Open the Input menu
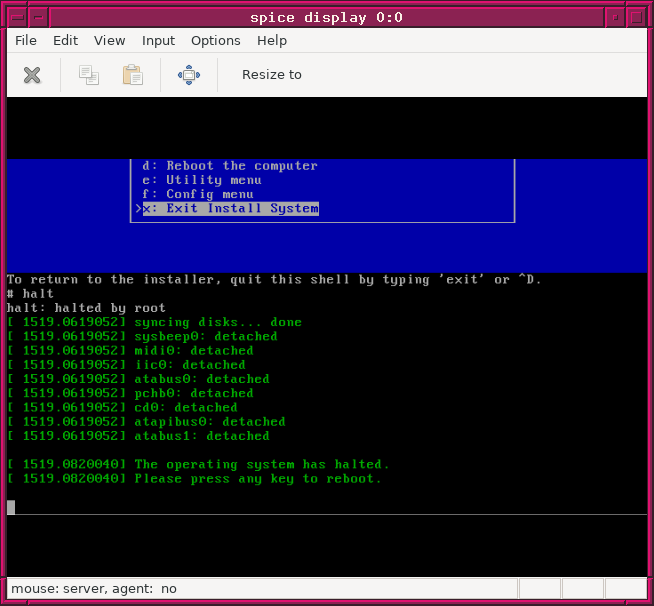This screenshot has height=606, width=654. click(x=158, y=41)
